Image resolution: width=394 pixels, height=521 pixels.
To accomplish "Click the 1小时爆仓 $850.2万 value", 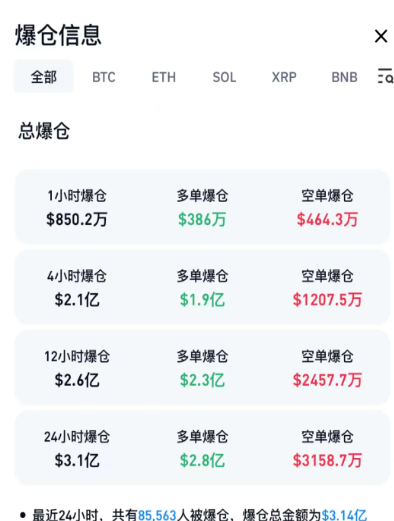I will pos(77,220).
